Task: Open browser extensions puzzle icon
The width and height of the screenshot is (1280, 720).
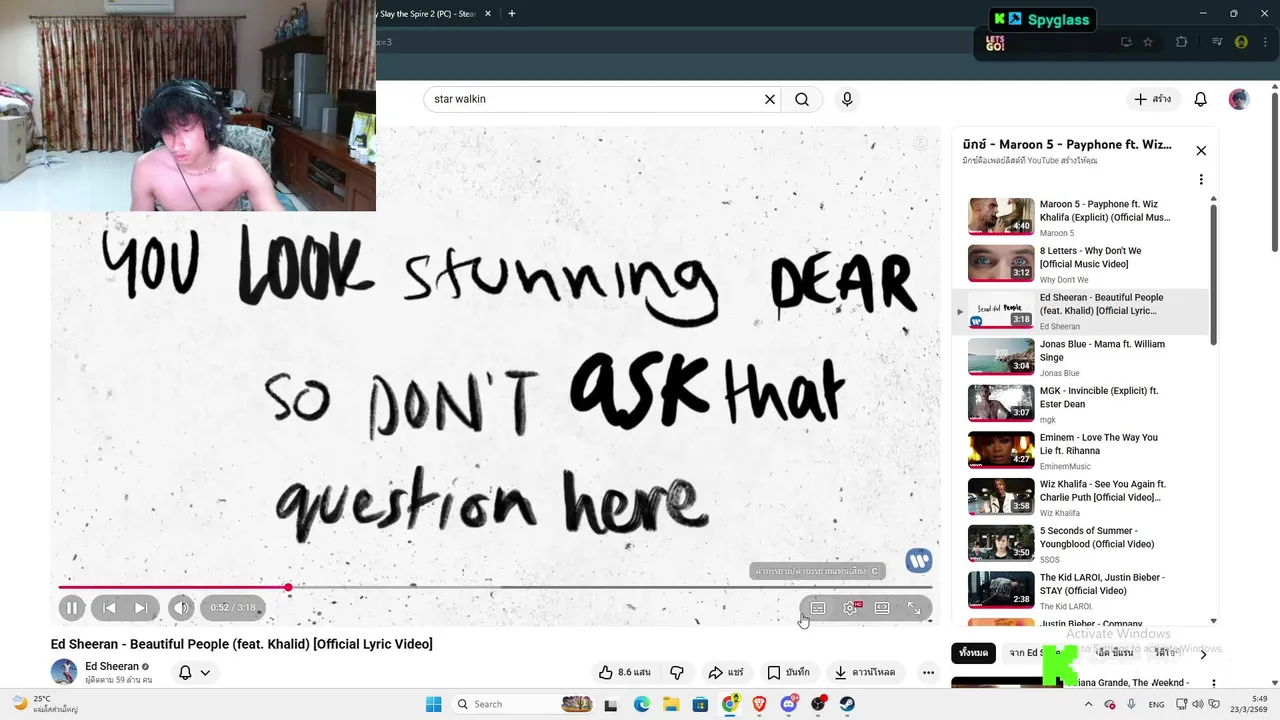Action: [1182, 42]
